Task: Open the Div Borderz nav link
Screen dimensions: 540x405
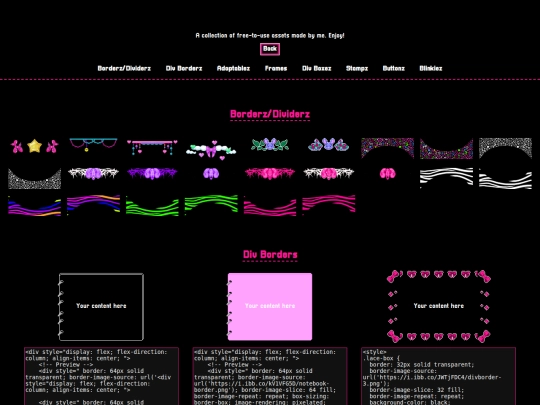Action: click(x=184, y=68)
